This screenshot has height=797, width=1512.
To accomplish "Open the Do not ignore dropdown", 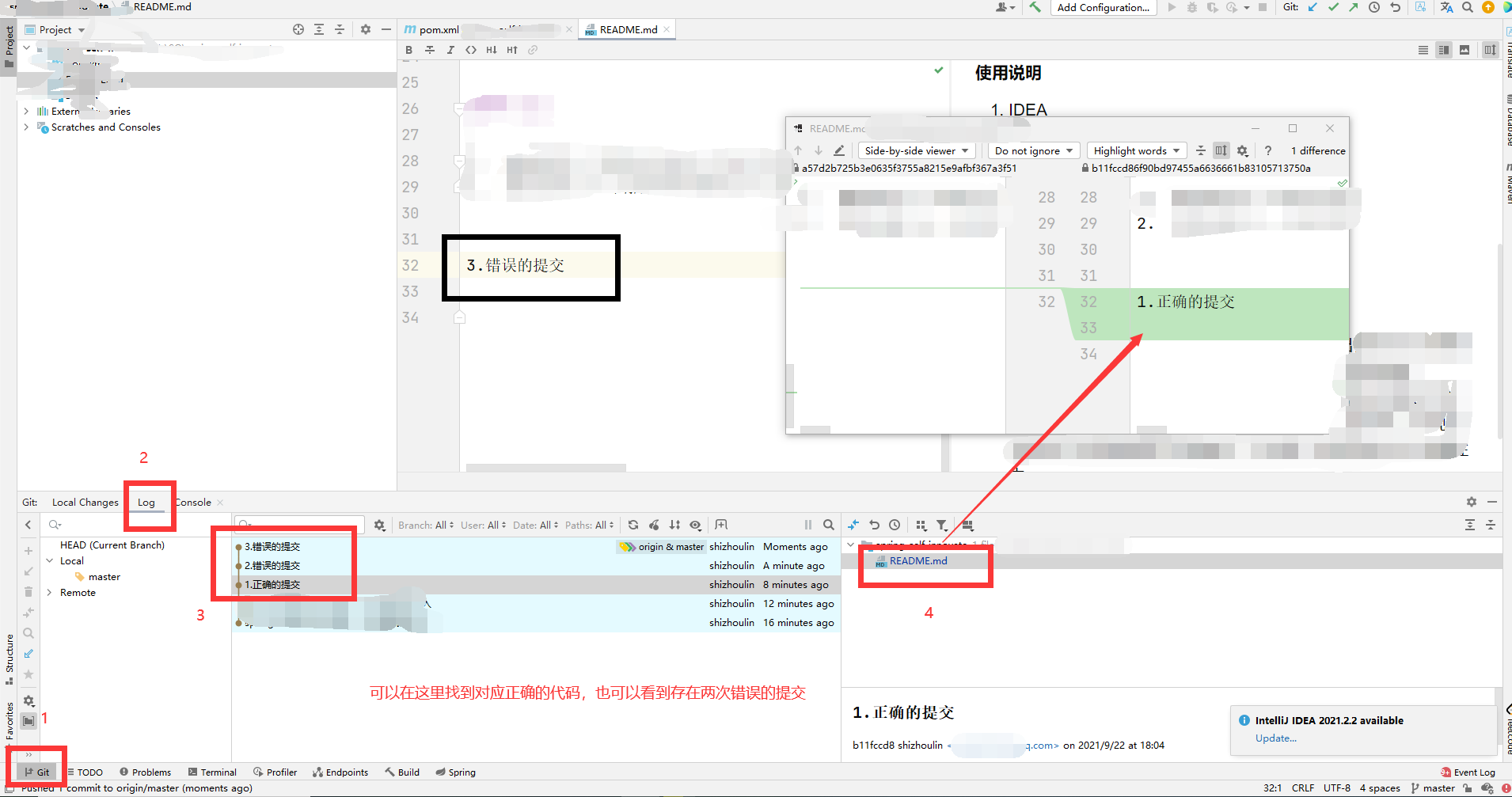I will point(1034,150).
